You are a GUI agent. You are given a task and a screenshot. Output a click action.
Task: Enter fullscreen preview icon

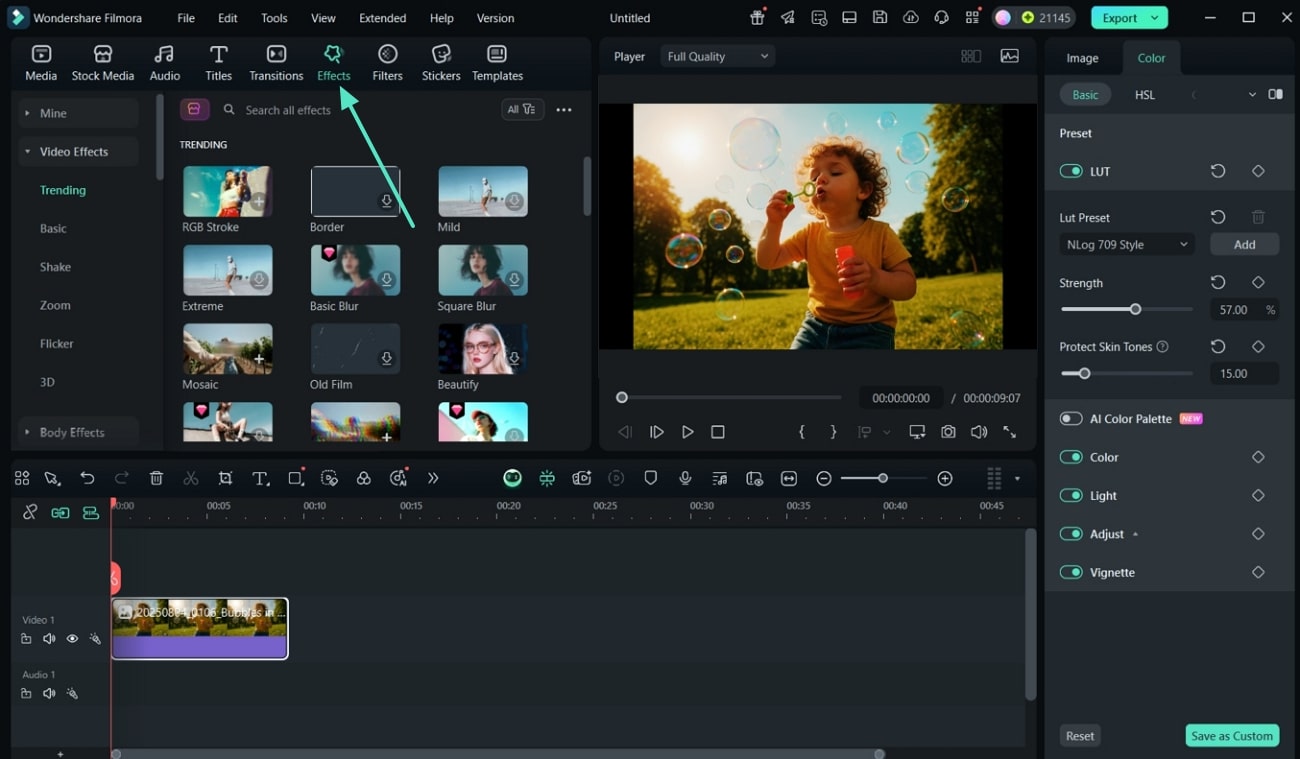click(x=1010, y=432)
